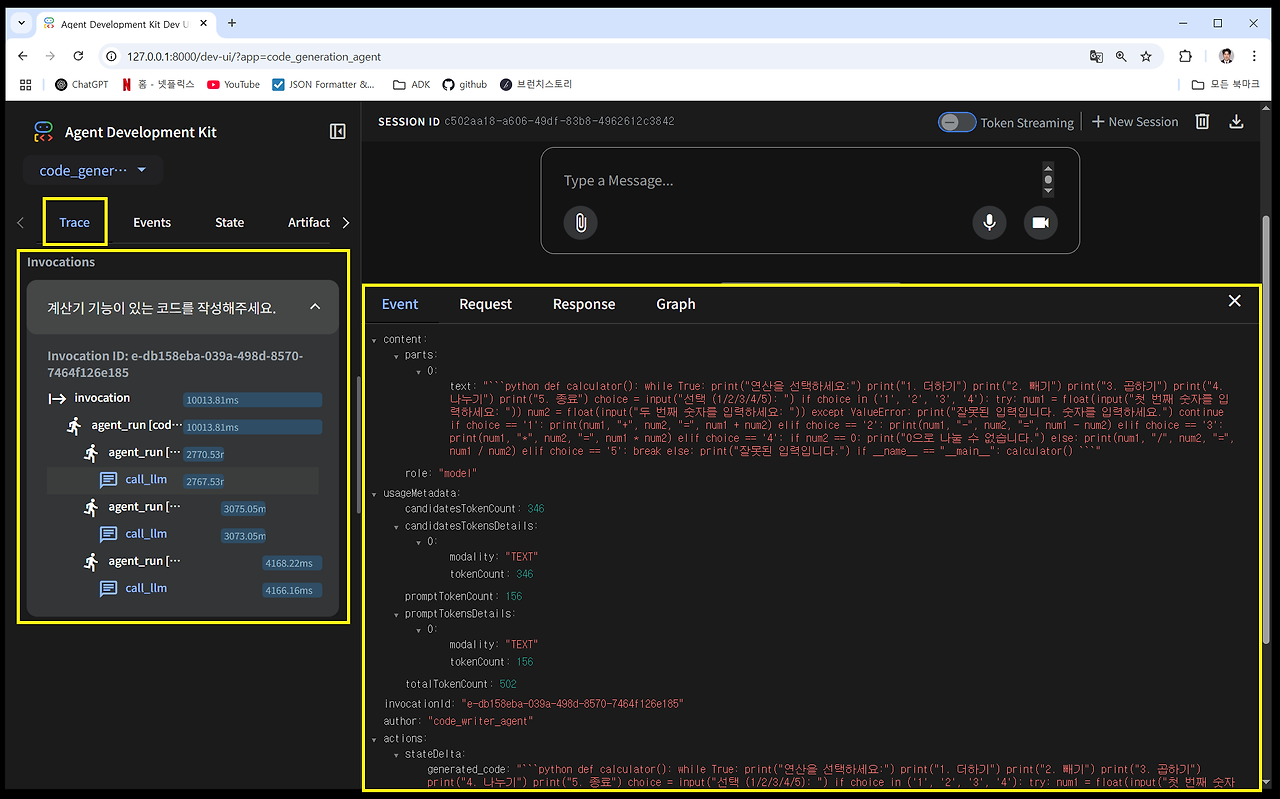Viewport: 1280px width, 799px height.
Task: Show more side tabs with right chevron
Action: click(x=346, y=222)
